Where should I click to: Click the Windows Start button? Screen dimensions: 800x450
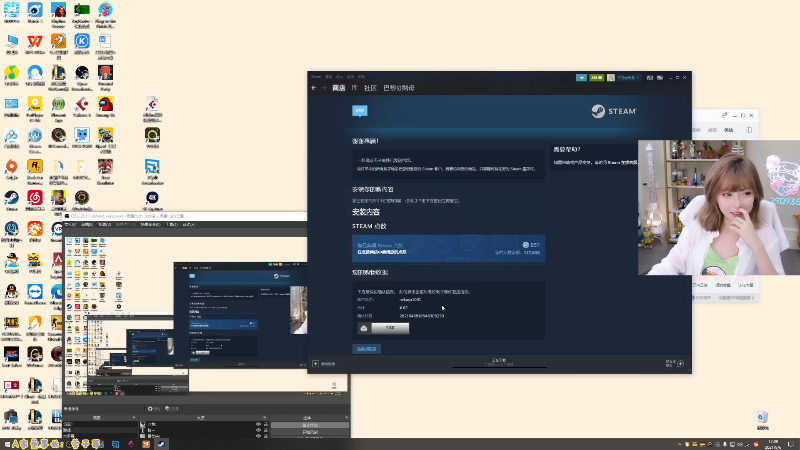tap(7, 444)
